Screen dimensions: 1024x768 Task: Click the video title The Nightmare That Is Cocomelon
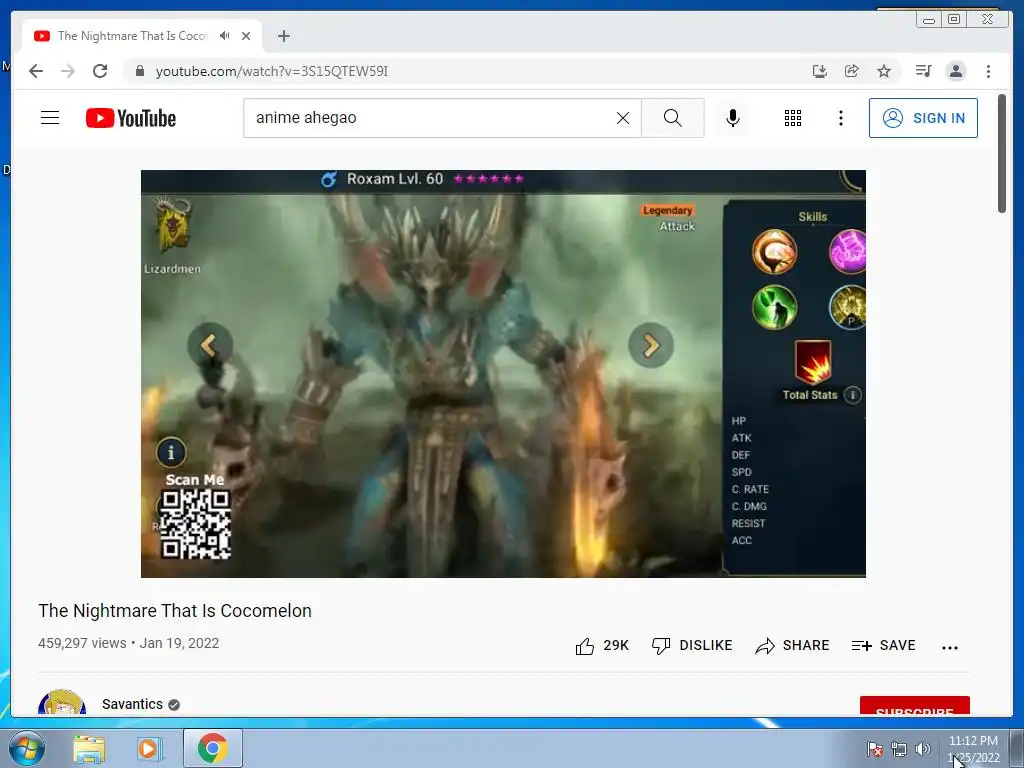point(175,611)
